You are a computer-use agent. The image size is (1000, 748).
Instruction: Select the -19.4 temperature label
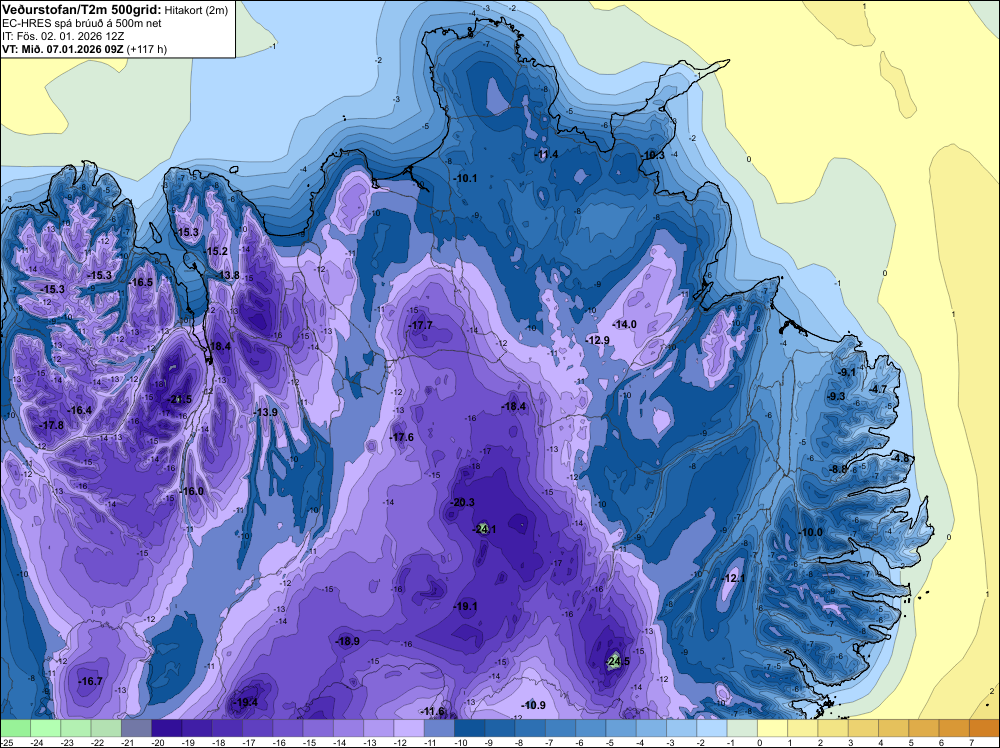[246, 702]
